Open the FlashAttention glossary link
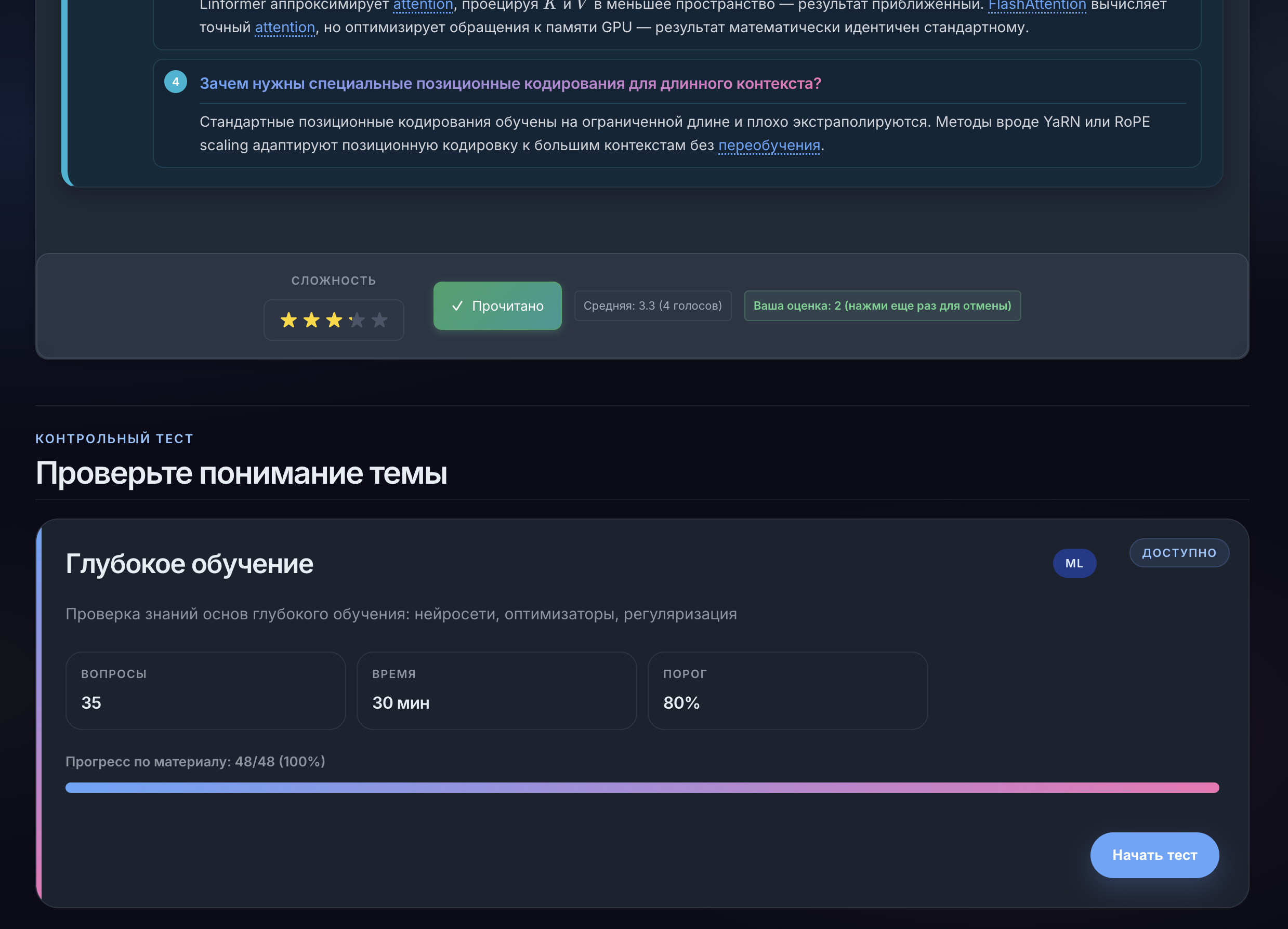 (x=1037, y=5)
